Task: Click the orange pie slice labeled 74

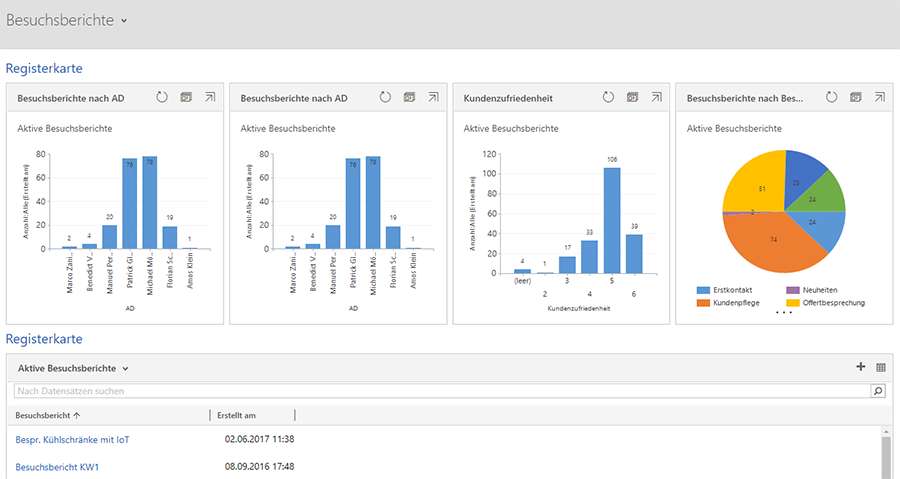Action: [770, 238]
